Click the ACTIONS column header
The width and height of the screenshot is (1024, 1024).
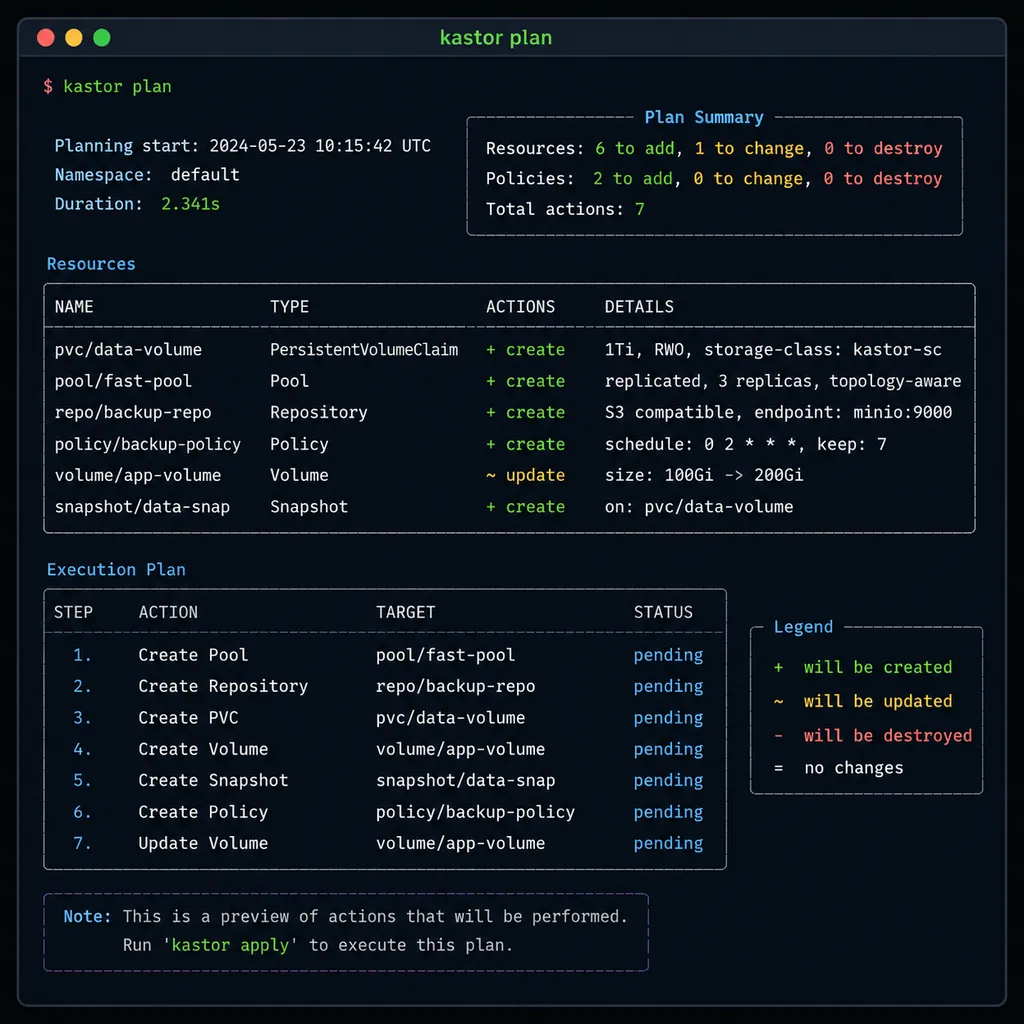[x=520, y=307]
